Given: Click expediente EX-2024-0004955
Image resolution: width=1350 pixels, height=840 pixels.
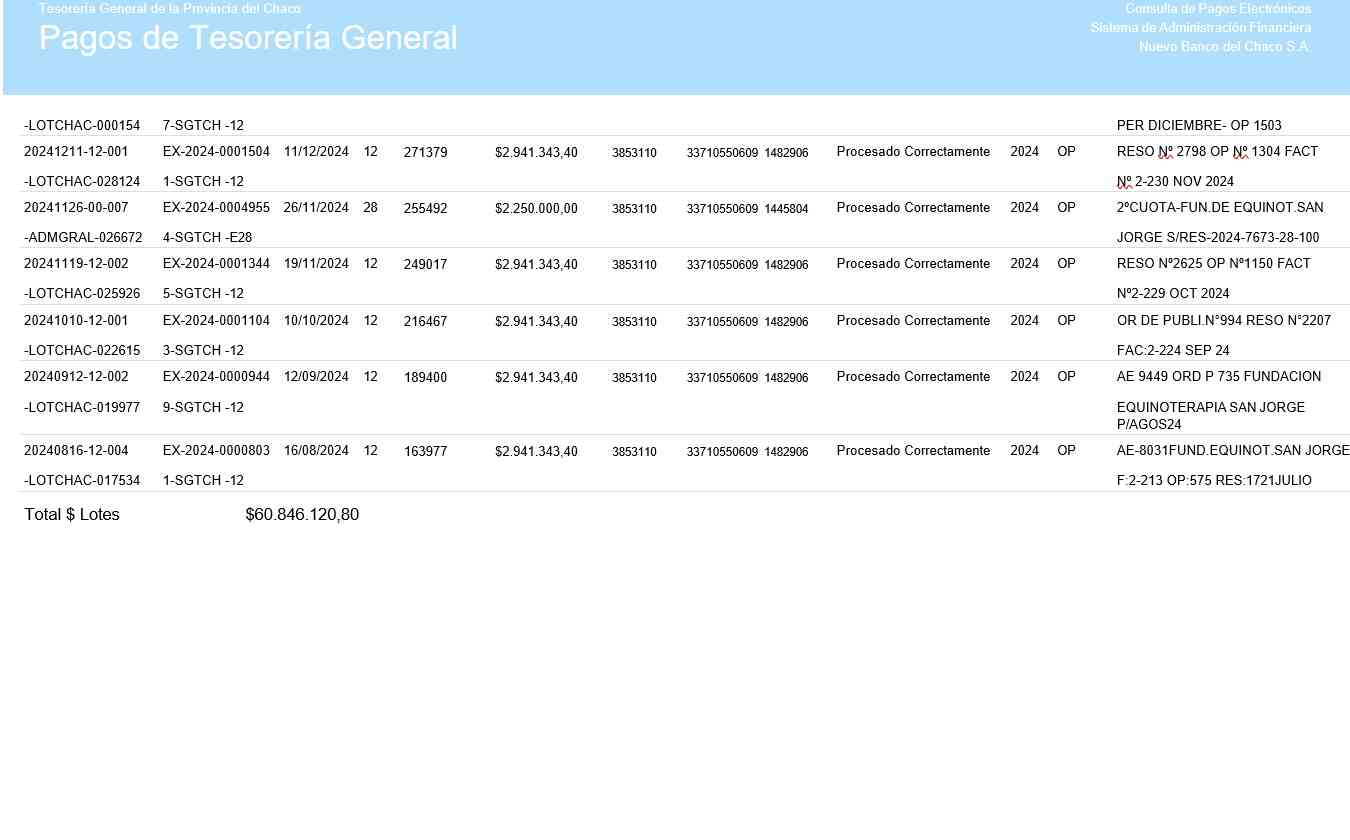Looking at the screenshot, I should pyautogui.click(x=216, y=208).
